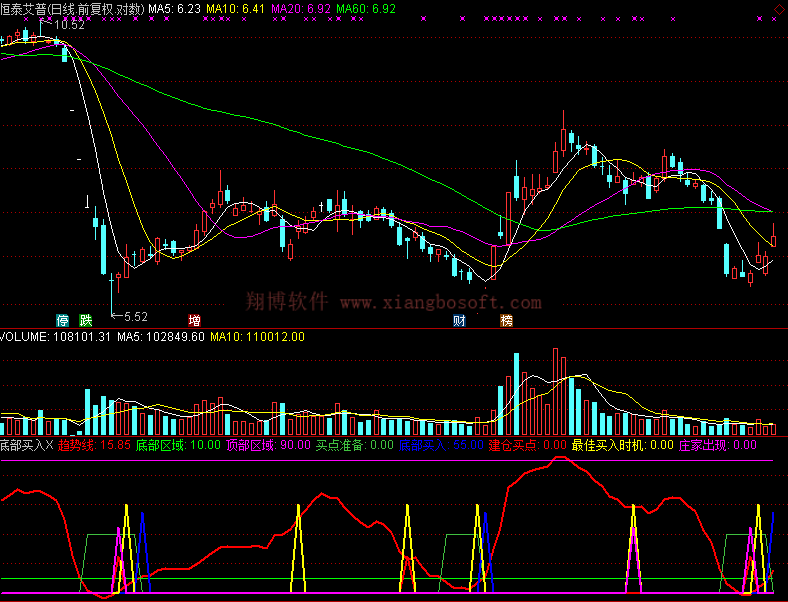Click the green 底部区域: 10.00 label
The image size is (788, 602).
[178, 445]
